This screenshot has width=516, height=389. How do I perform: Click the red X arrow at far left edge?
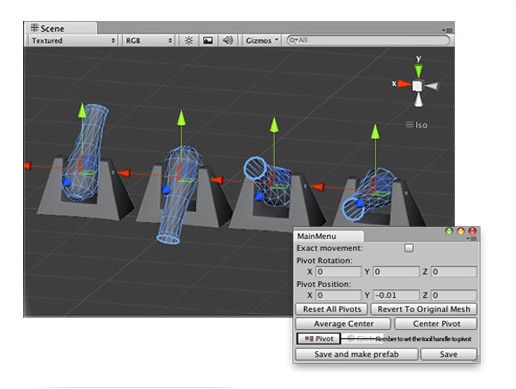(x=28, y=166)
